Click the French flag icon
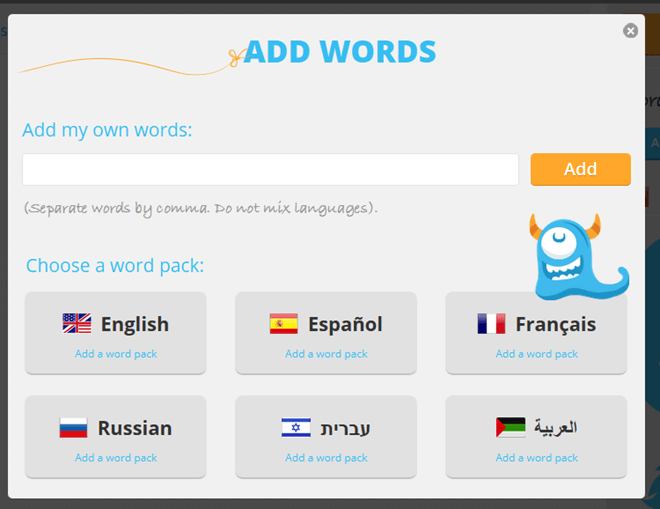Screen dimensions: 660x509 (491, 324)
